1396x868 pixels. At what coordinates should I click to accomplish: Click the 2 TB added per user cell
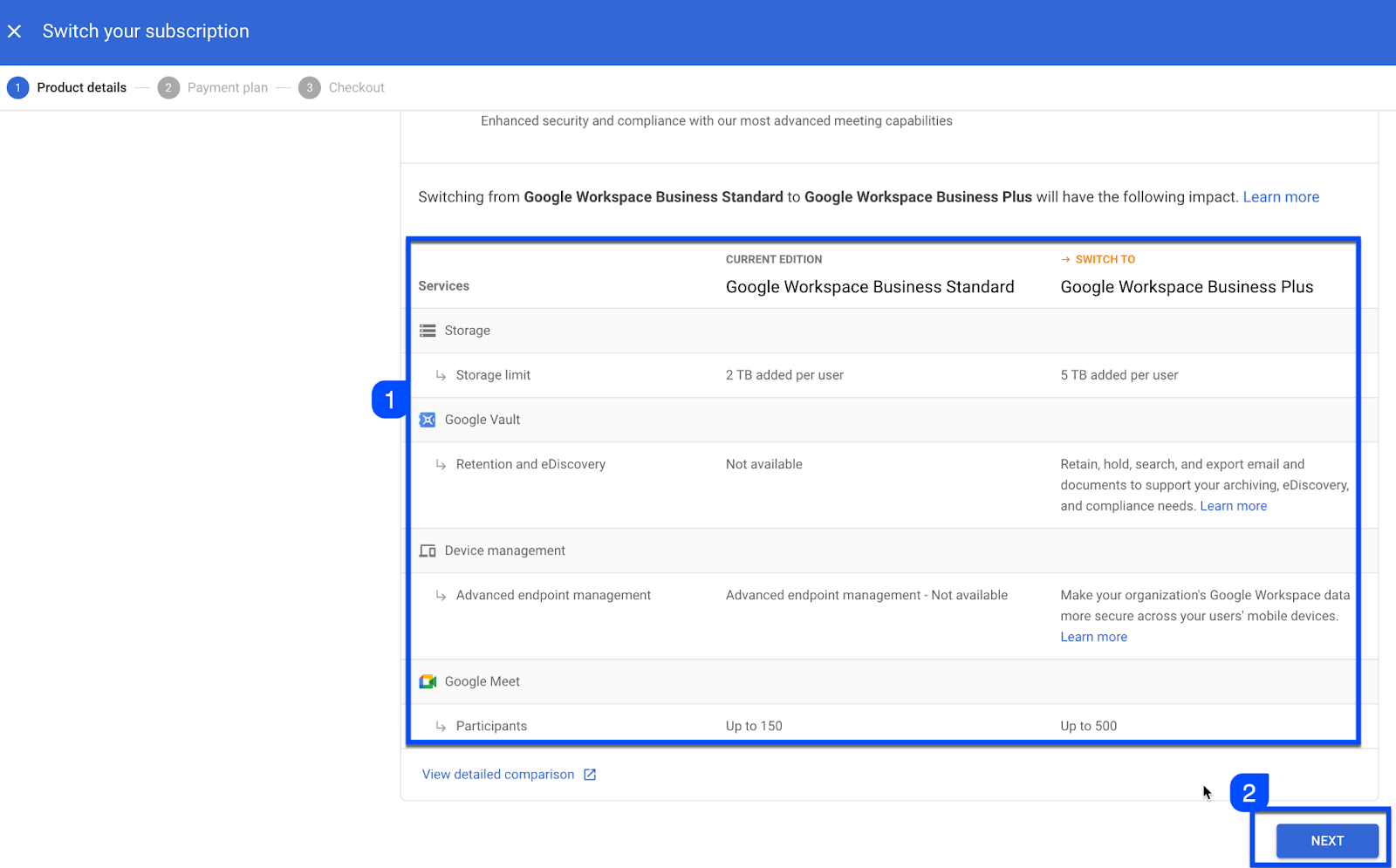click(x=784, y=375)
